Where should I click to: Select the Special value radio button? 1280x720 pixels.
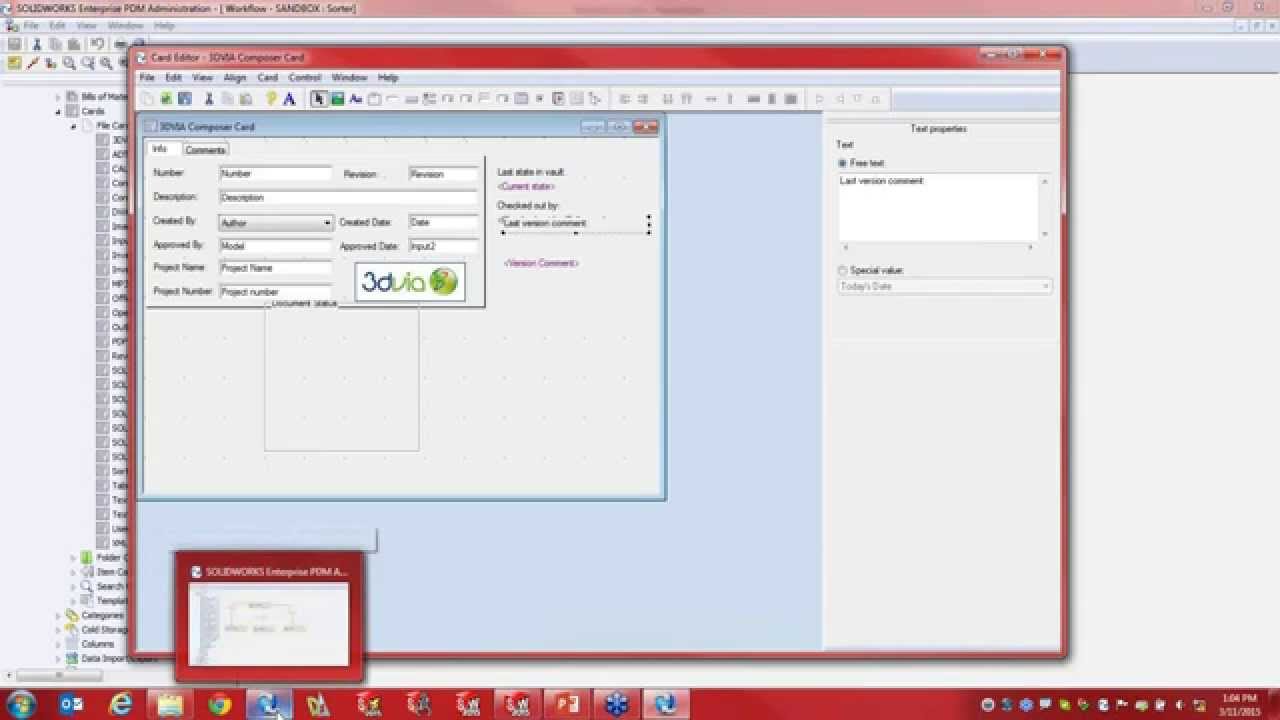coord(842,270)
